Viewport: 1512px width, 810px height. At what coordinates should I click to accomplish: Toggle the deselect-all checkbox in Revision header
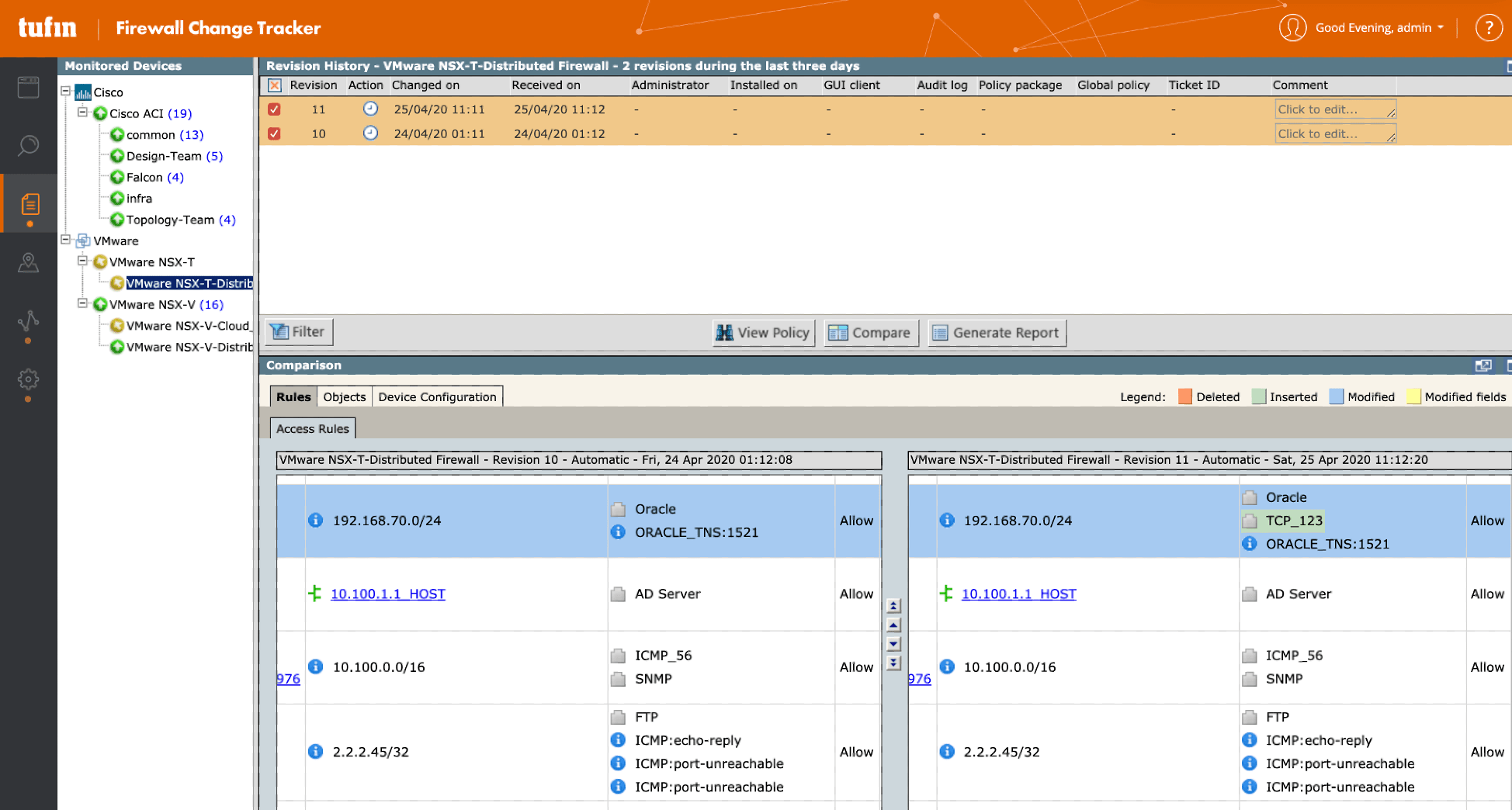274,85
